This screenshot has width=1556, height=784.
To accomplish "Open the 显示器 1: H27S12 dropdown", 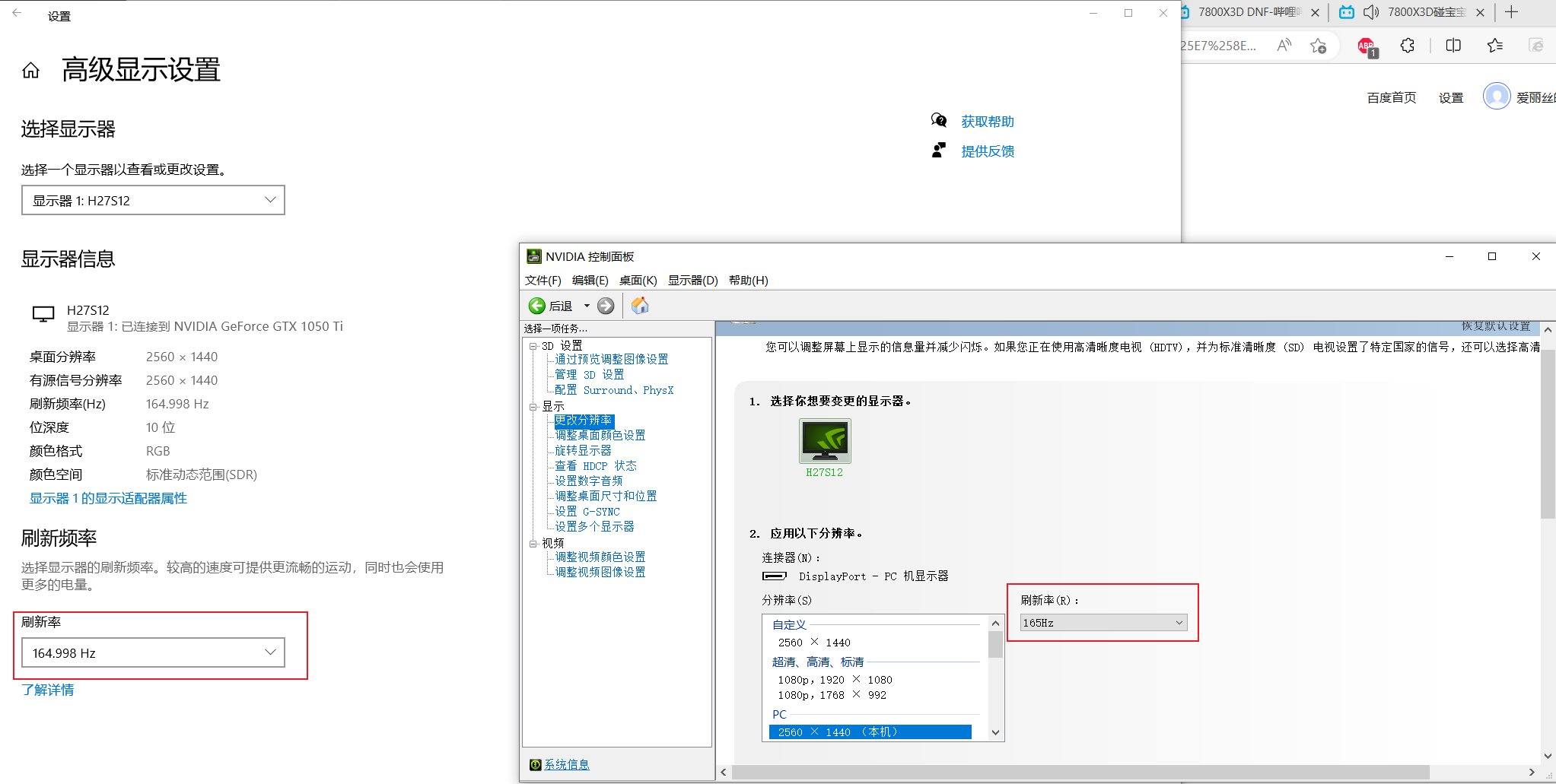I will tap(153, 200).
